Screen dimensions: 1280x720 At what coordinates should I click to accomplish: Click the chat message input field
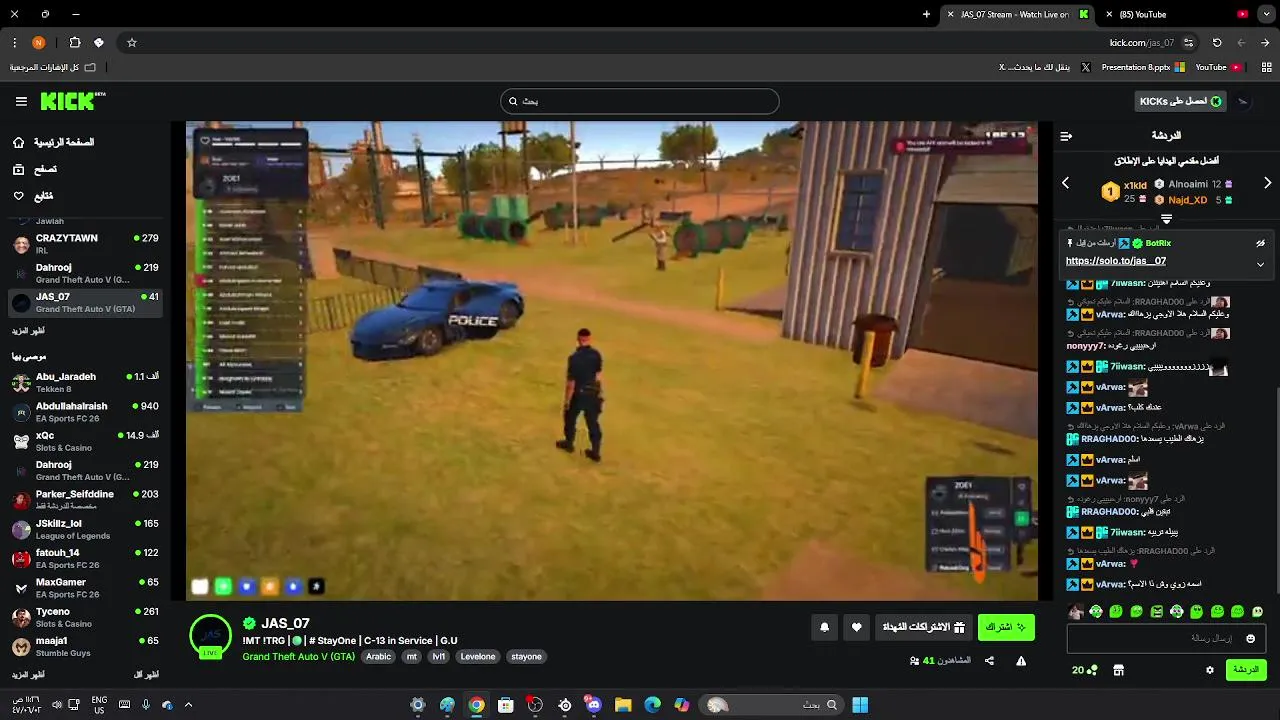point(1166,638)
